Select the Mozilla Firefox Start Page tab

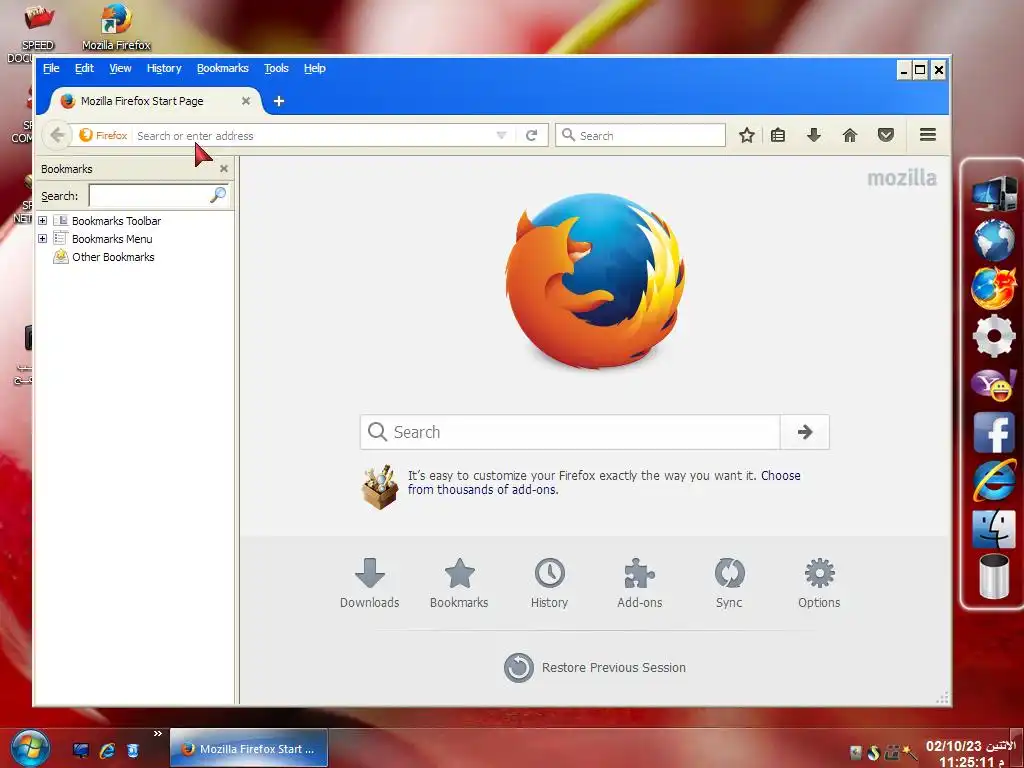click(x=155, y=101)
